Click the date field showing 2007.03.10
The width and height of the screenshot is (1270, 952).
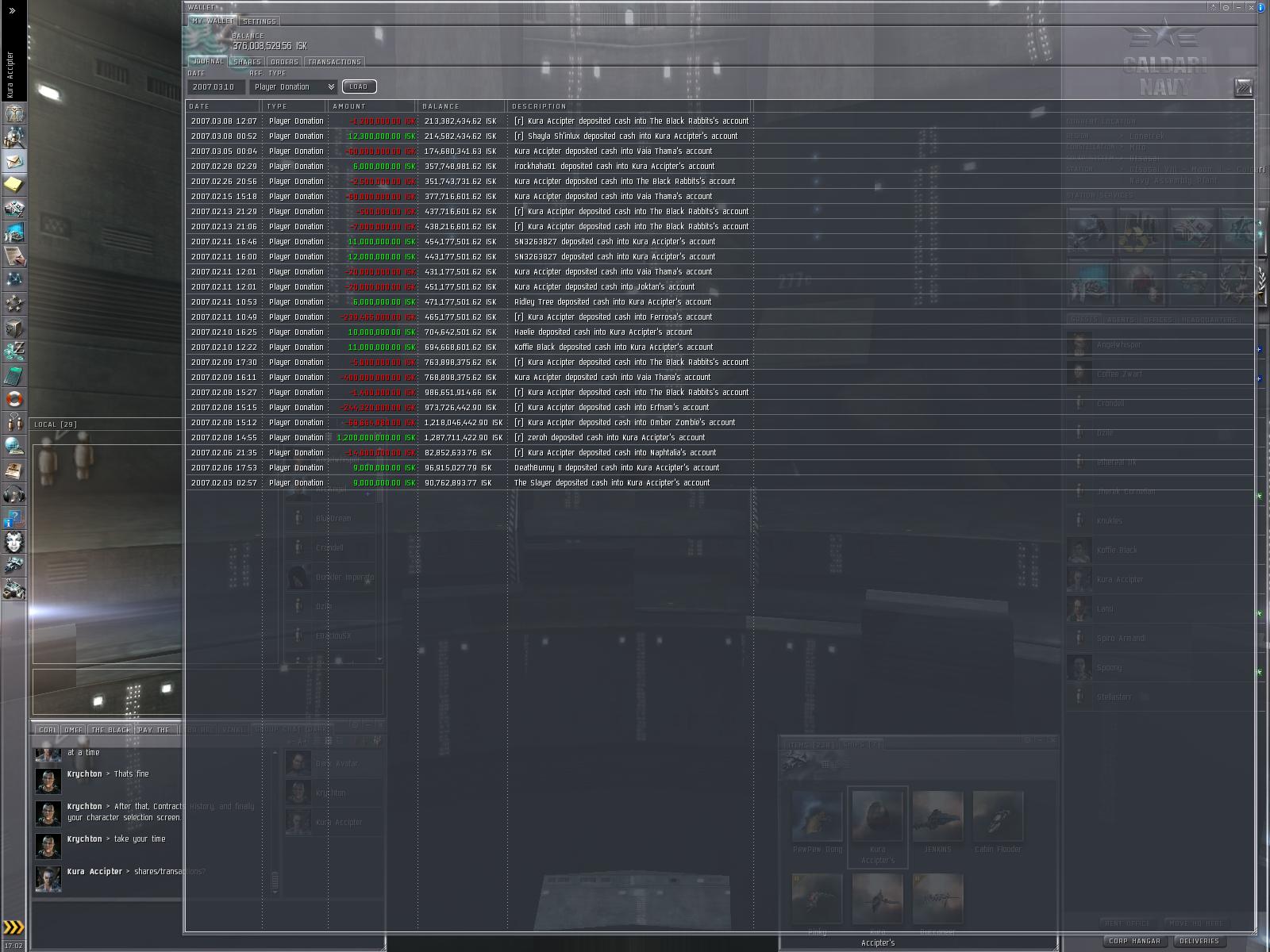[217, 86]
